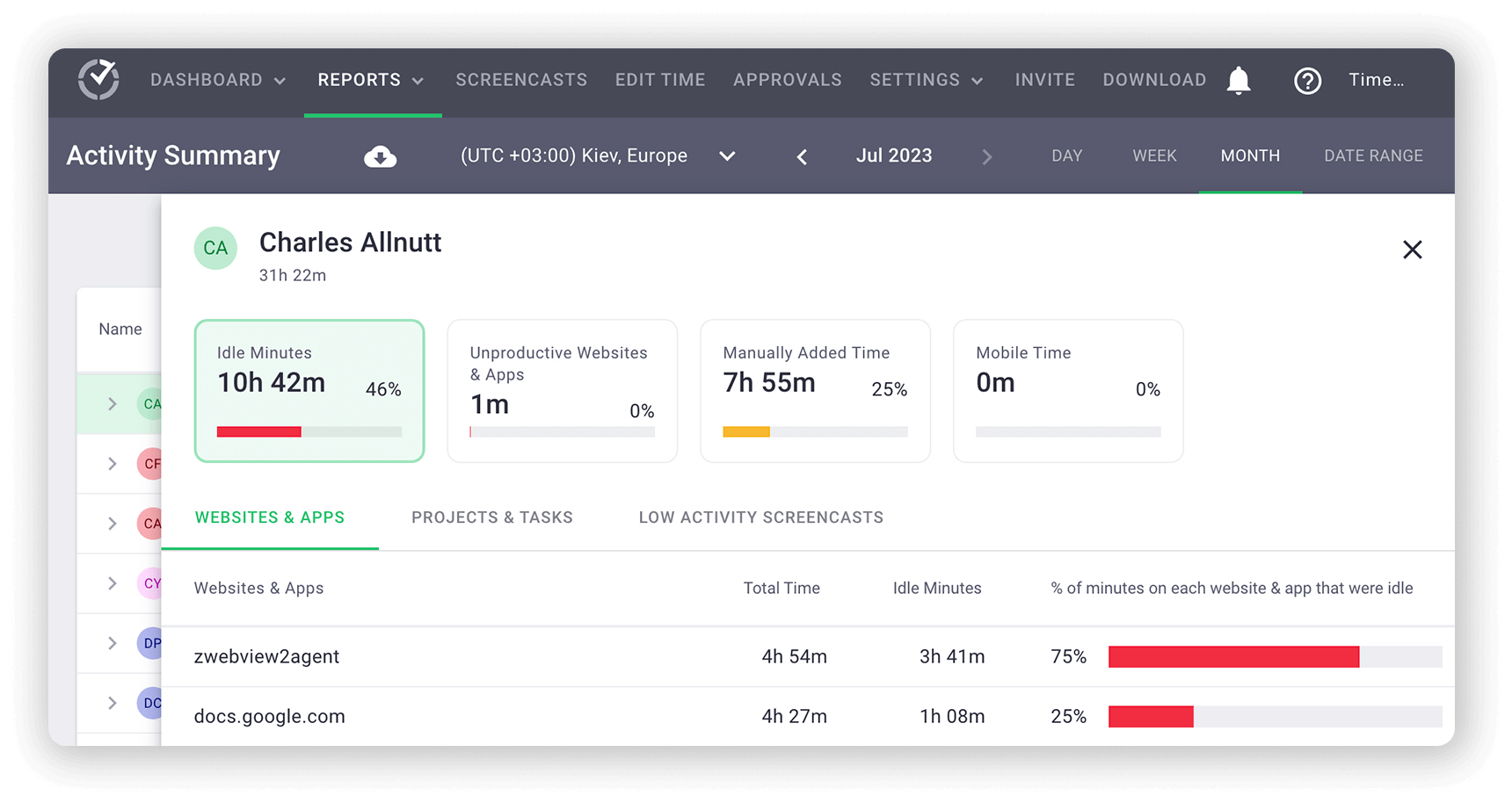
Task: Open the Edit Time menu item
Action: pos(660,80)
